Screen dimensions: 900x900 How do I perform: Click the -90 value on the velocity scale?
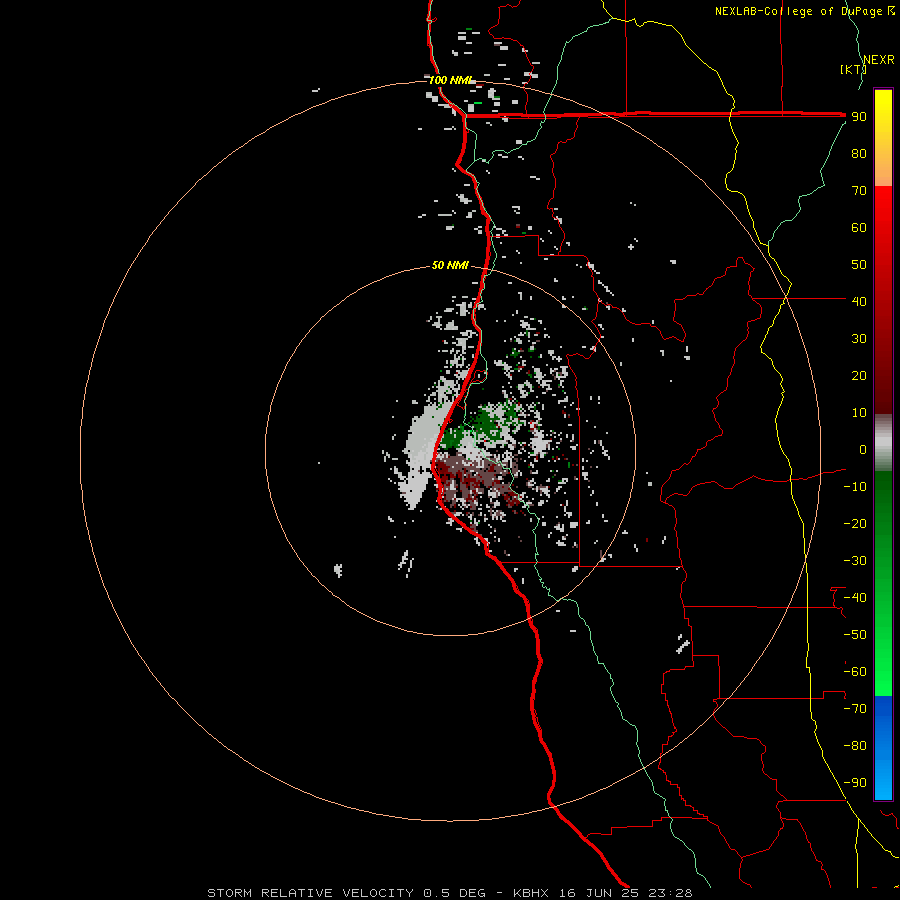(855, 783)
